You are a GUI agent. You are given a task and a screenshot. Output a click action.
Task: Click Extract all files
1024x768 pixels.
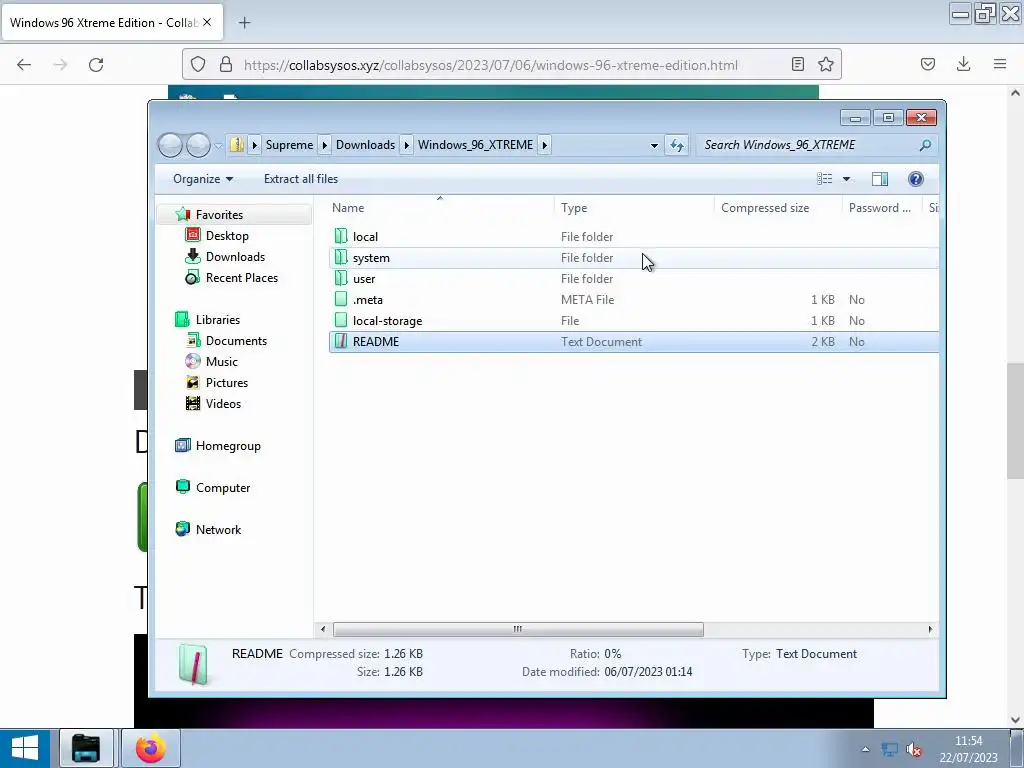point(301,179)
